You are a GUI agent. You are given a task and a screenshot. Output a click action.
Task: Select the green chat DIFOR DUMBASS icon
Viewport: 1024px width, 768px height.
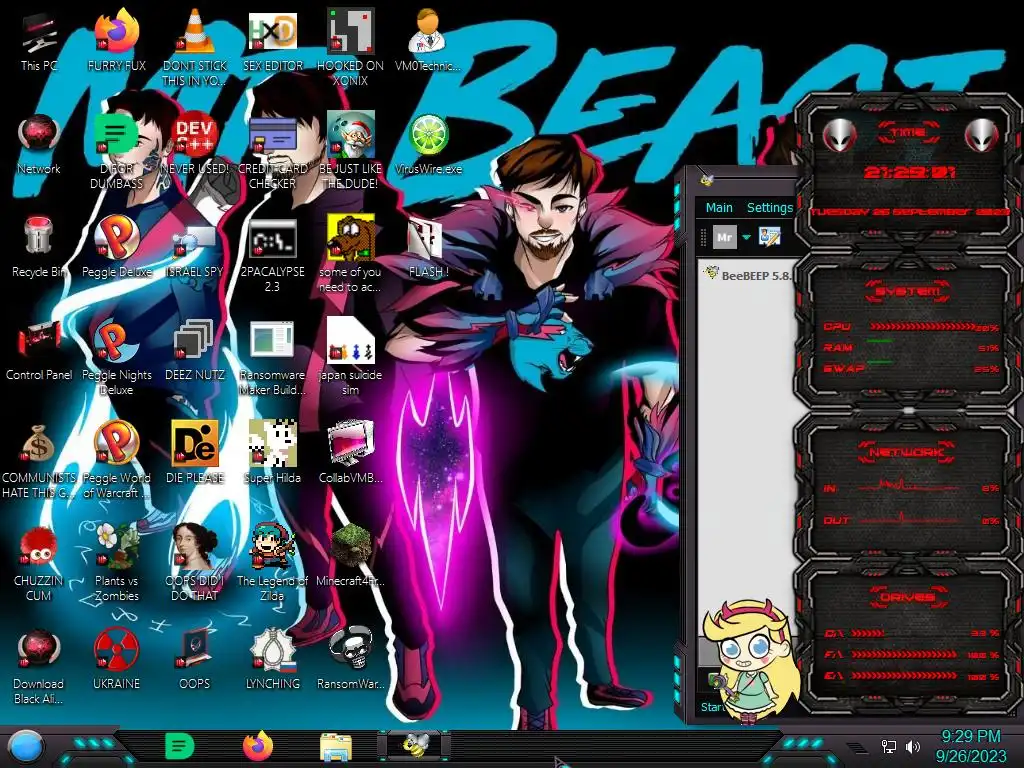point(117,150)
